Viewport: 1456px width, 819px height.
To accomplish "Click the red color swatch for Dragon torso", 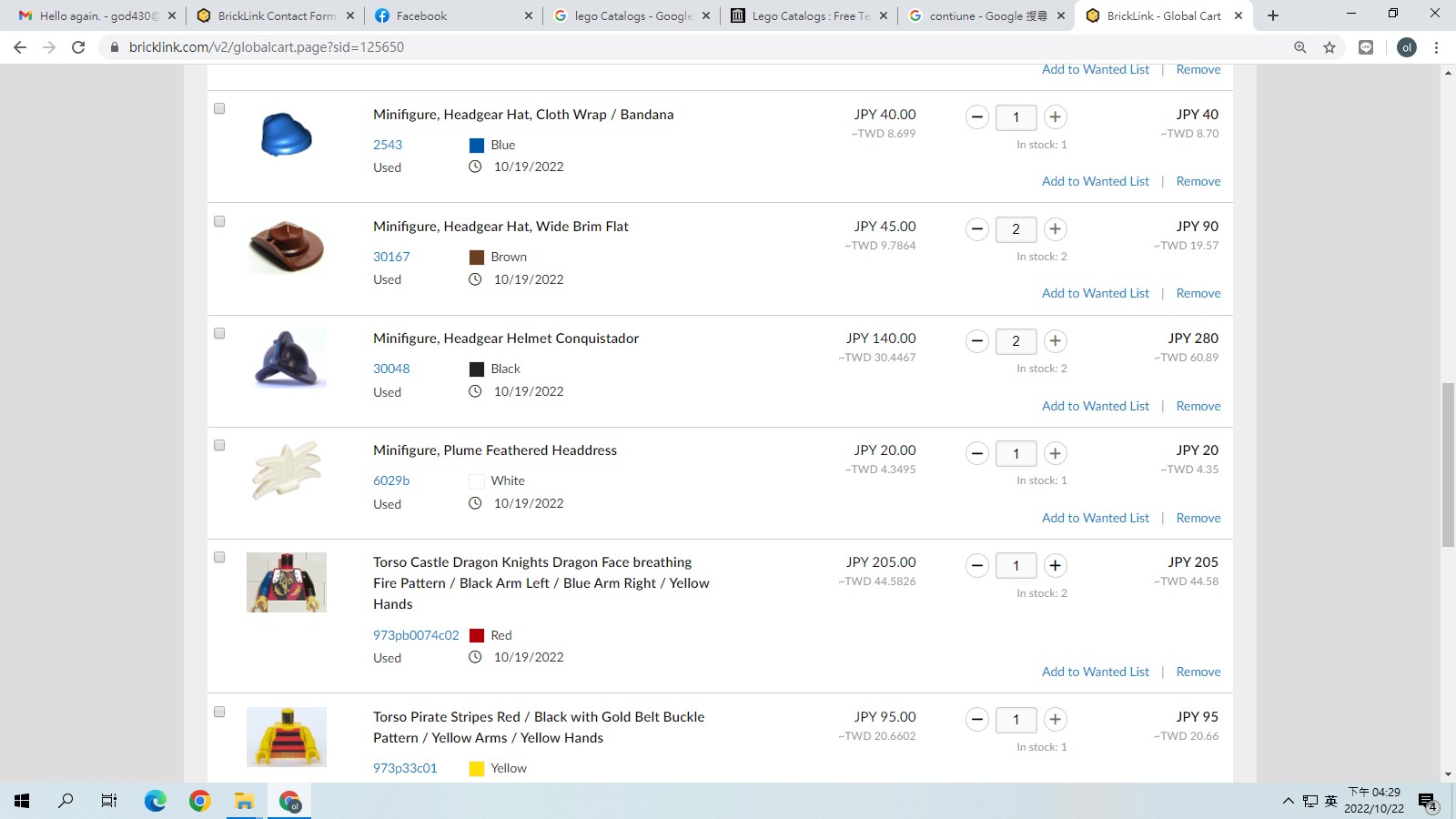I will click(477, 635).
